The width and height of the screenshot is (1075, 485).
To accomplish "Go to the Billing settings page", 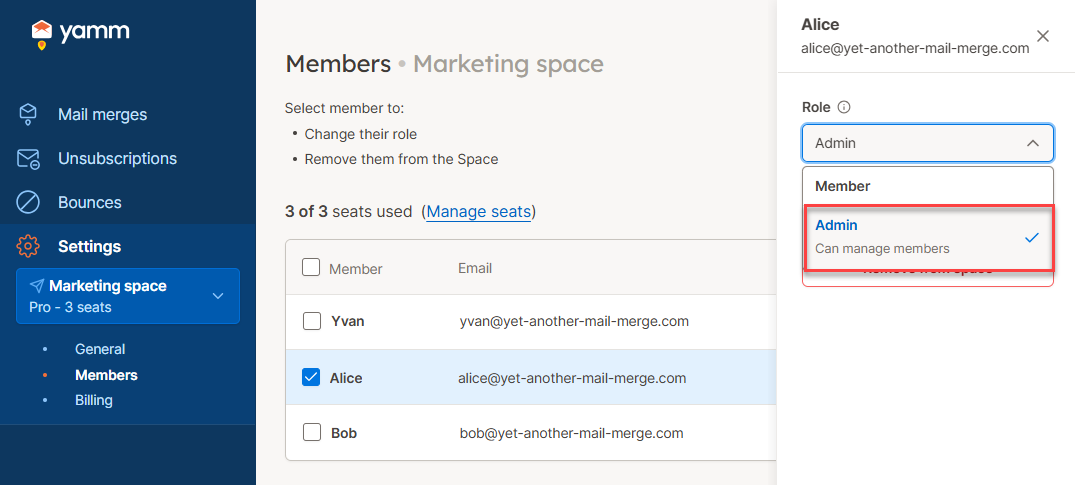I will click(94, 400).
